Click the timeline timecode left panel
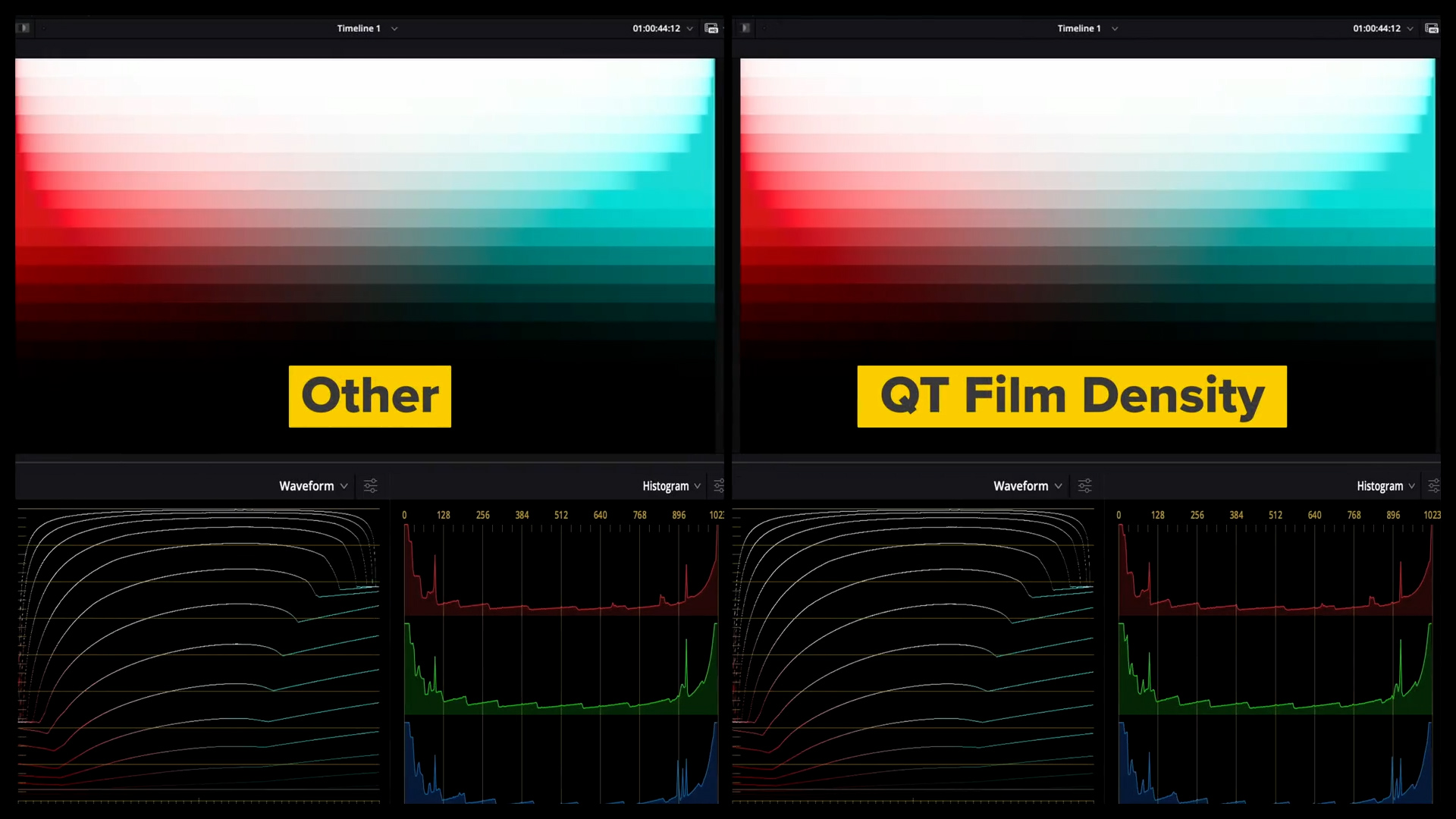 tap(656, 28)
